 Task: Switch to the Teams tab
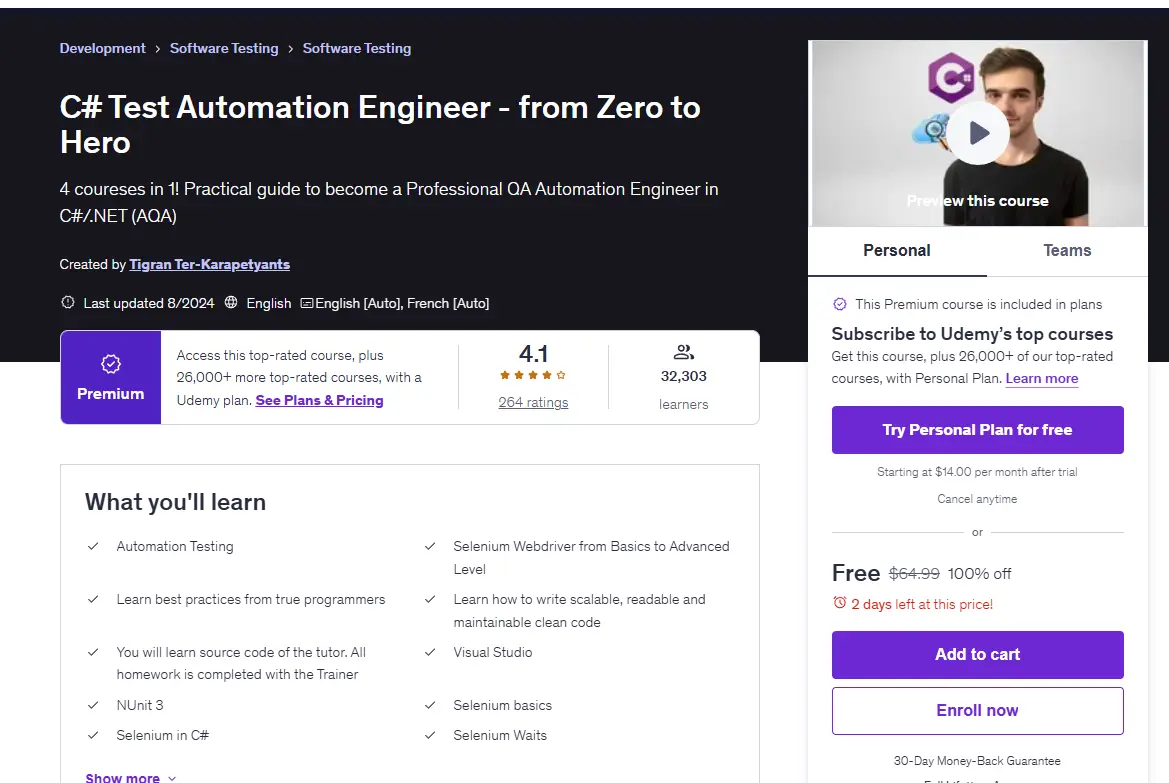click(1067, 251)
